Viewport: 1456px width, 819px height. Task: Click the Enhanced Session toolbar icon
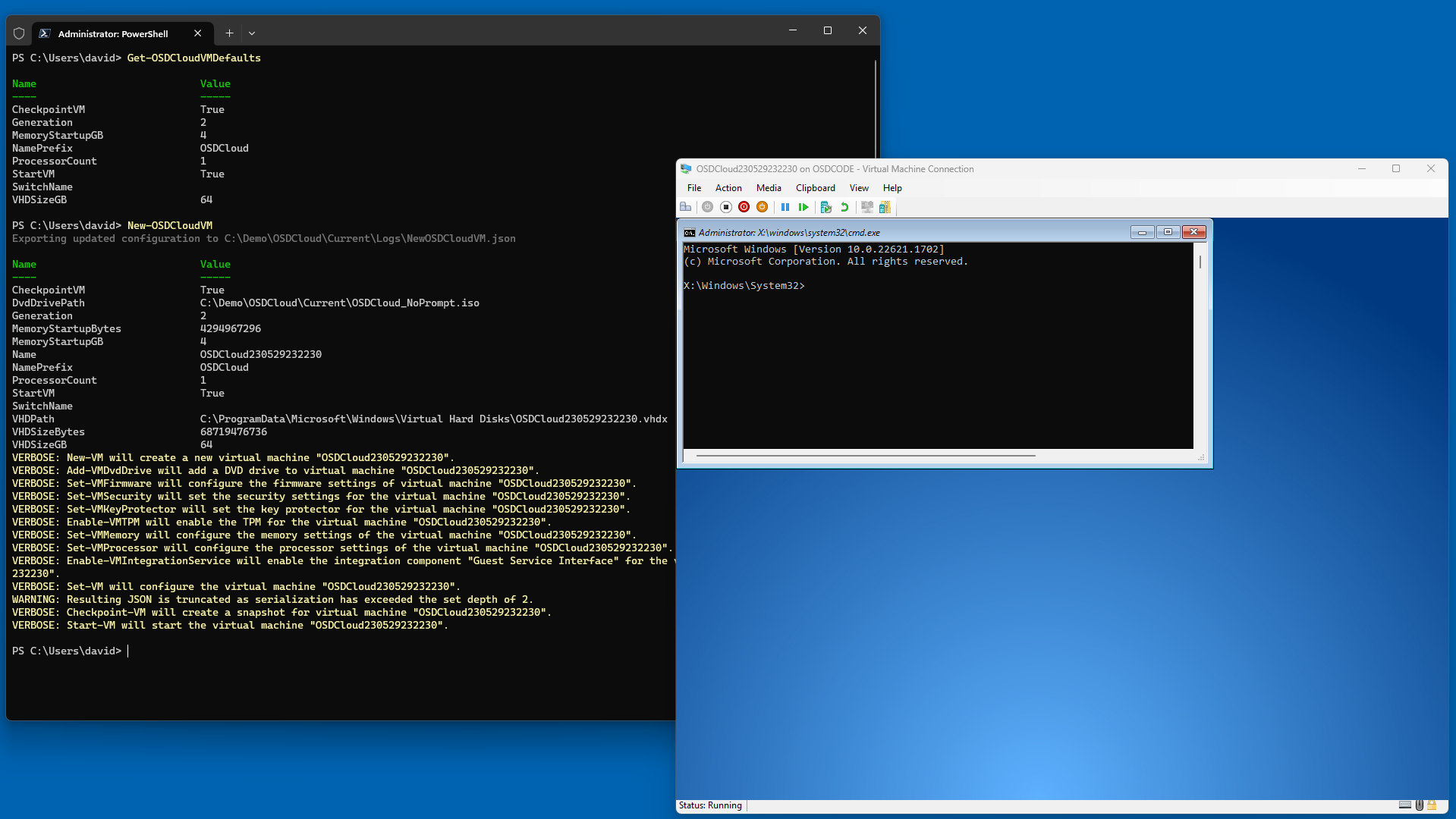(866, 207)
